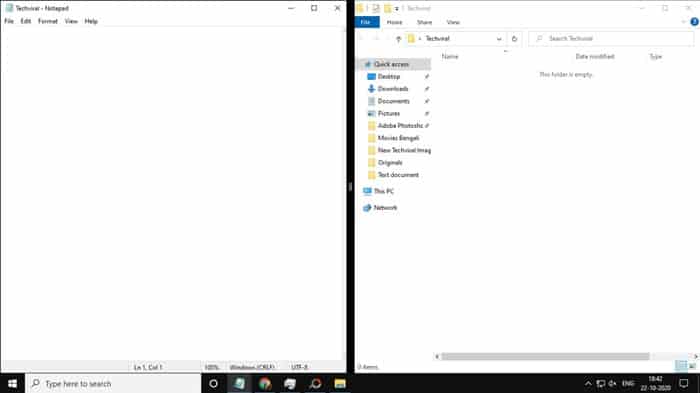
Task: Open the Customize Quick Access Toolbar dropdown
Action: [x=396, y=8]
